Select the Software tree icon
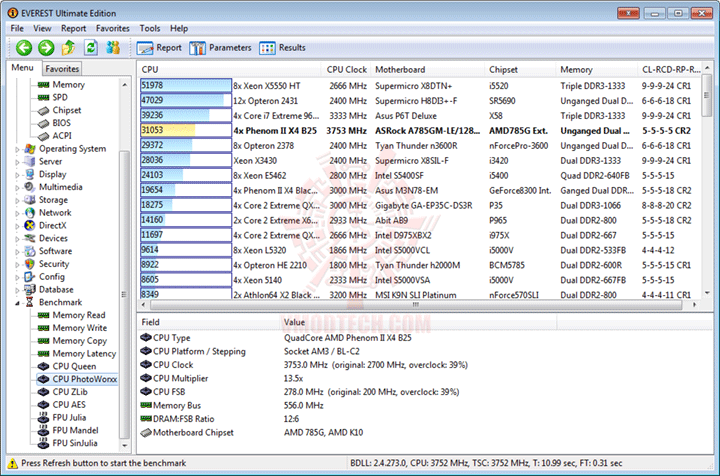 coord(30,251)
